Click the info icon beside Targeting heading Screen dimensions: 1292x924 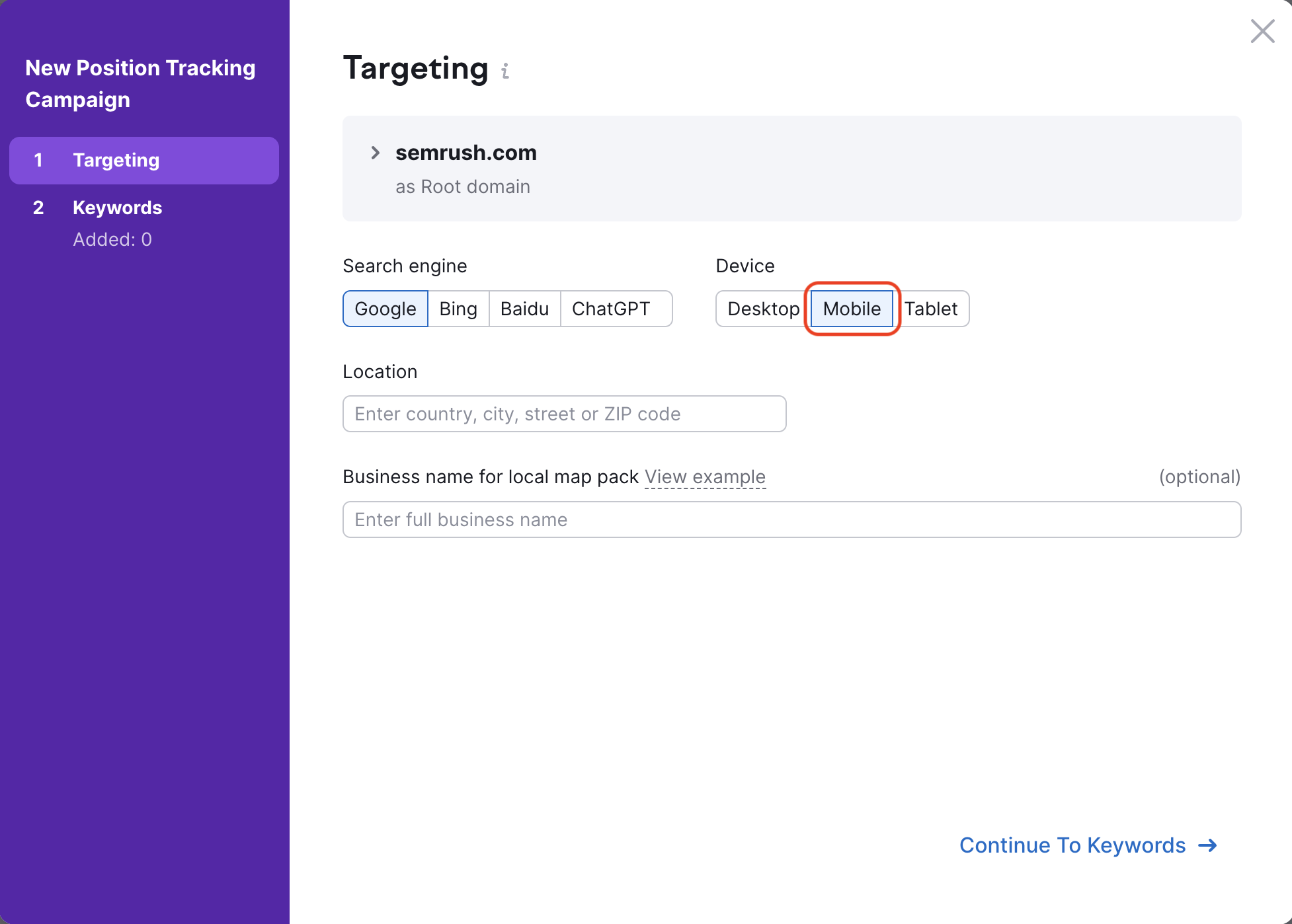point(506,71)
